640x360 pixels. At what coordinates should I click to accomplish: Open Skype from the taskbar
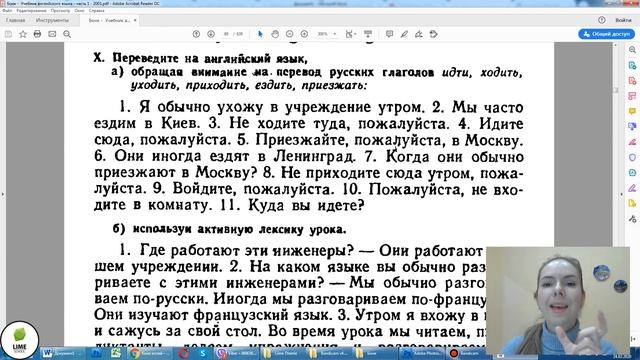point(203,353)
